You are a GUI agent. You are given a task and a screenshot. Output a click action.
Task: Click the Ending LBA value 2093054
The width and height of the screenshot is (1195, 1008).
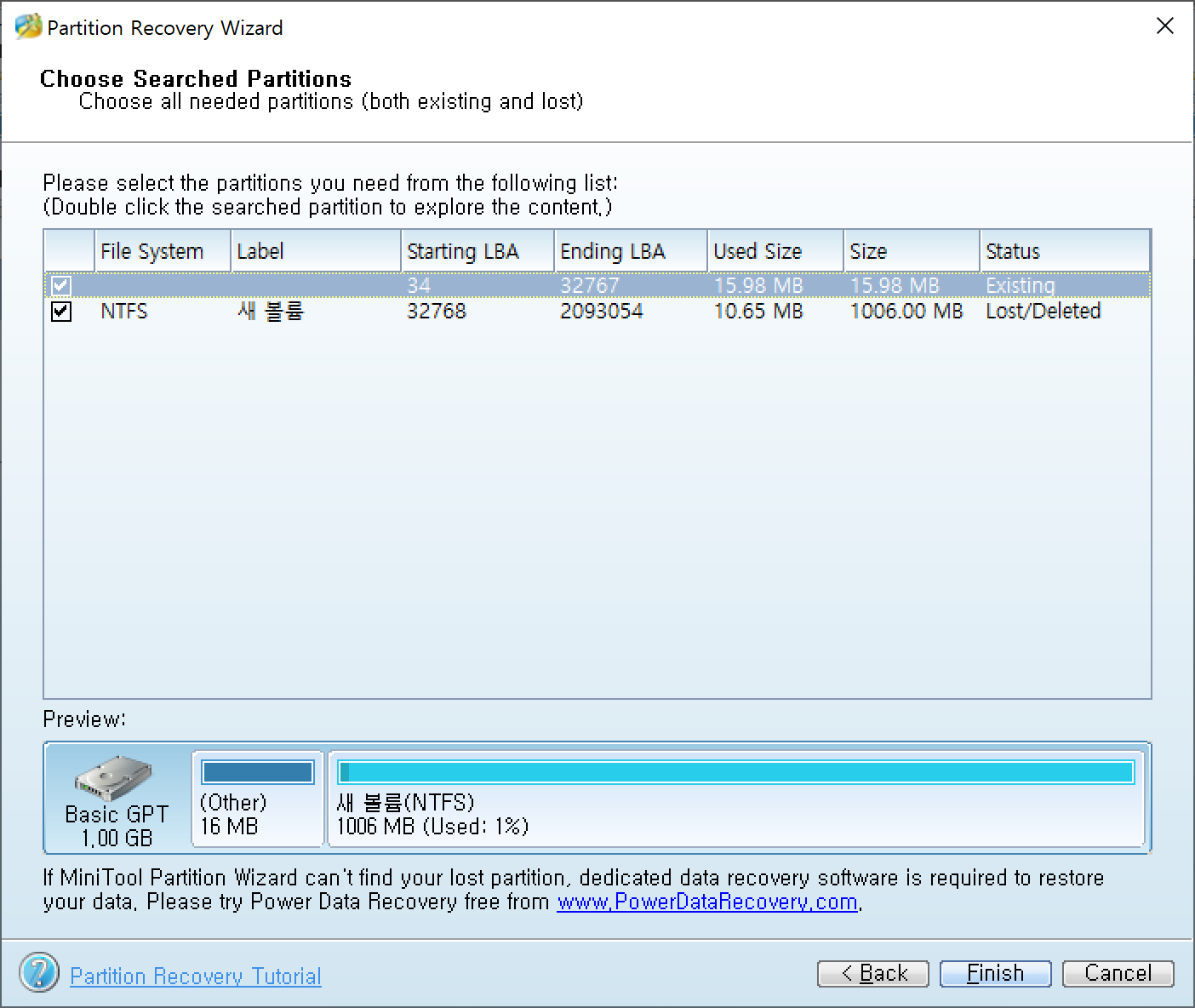(602, 311)
